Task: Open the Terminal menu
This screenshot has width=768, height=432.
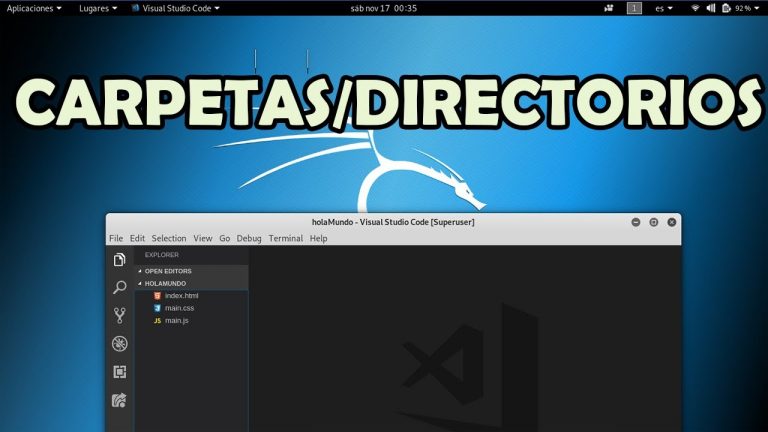Action: tap(286, 239)
